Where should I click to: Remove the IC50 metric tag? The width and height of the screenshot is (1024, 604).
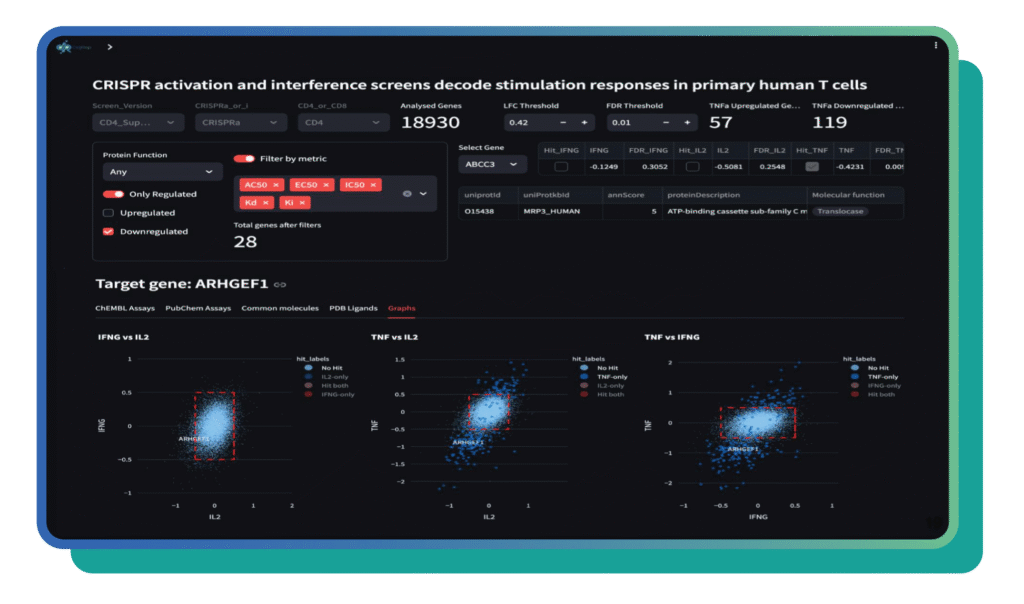point(374,185)
